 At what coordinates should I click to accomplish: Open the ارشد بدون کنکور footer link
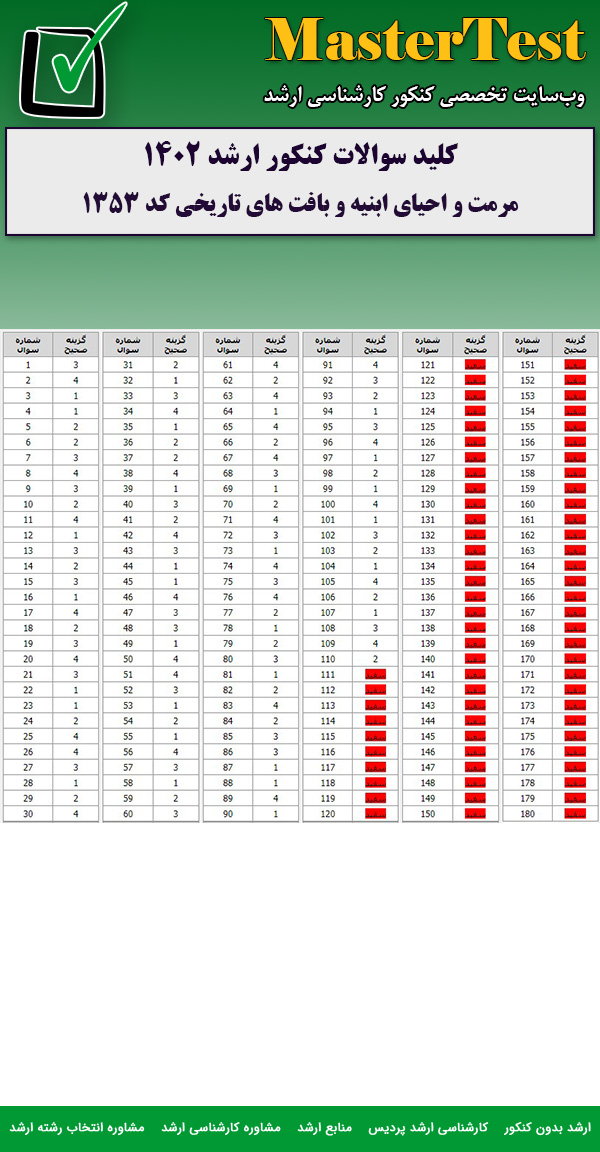(x=547, y=1127)
